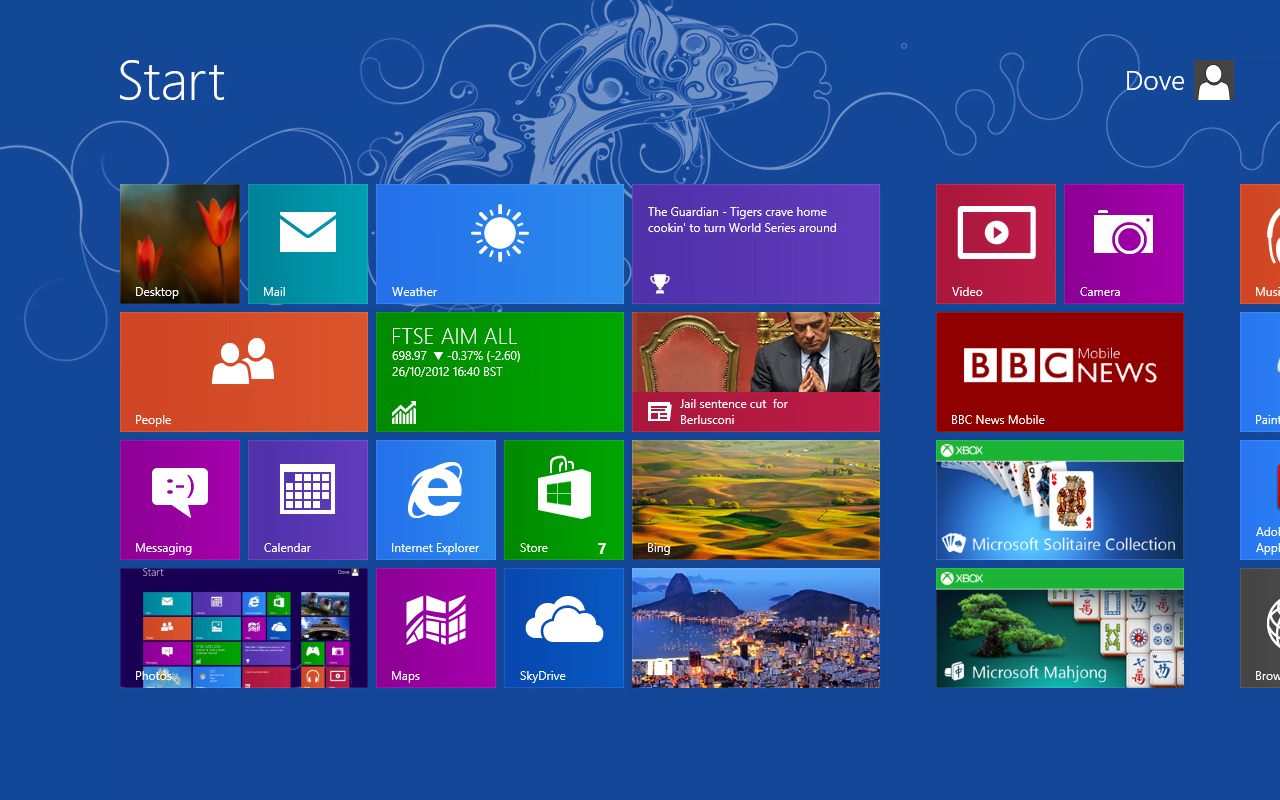Screen dimensions: 1280x800
Task: Launch the SkyDrive tile
Action: tap(564, 628)
